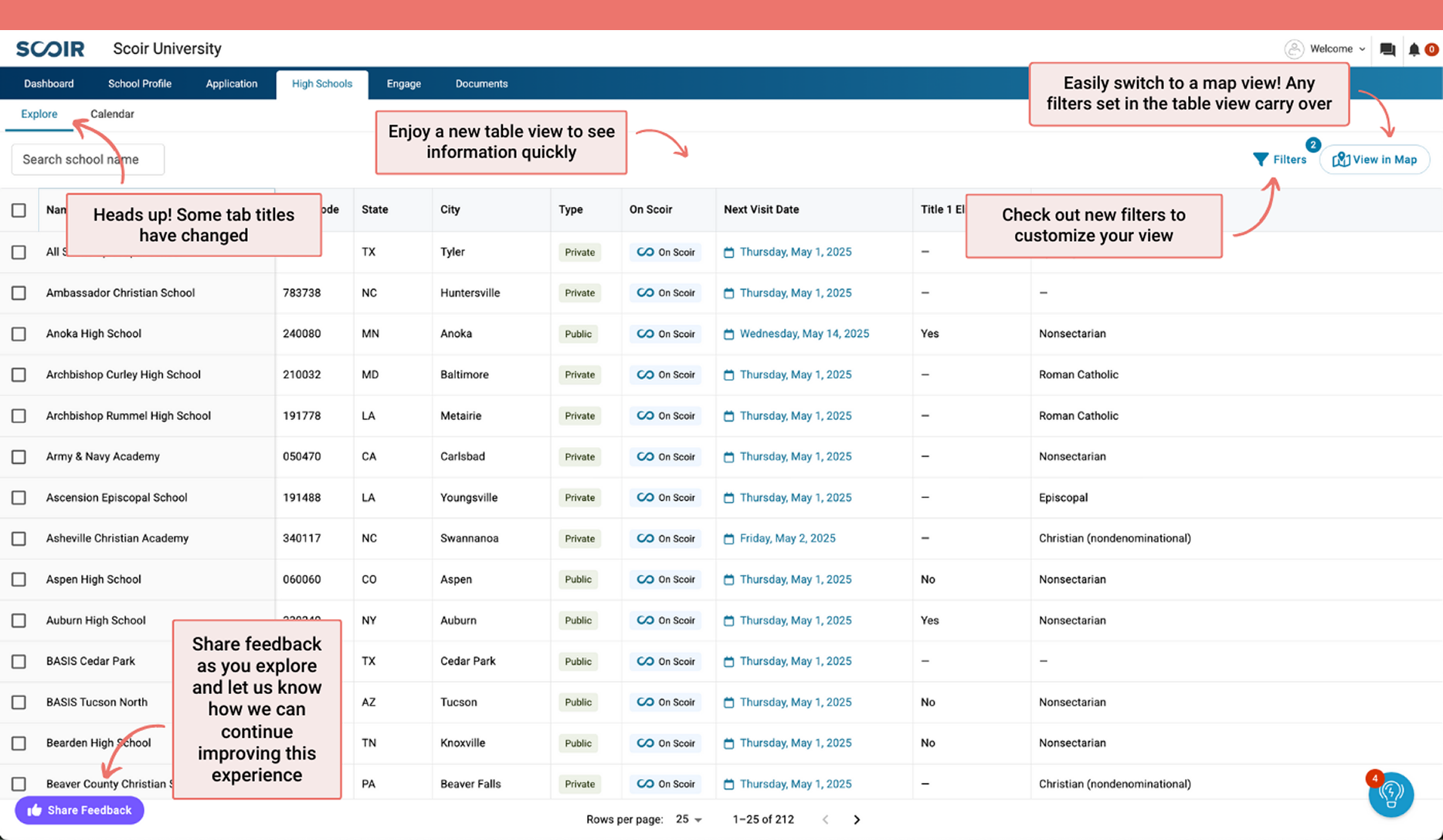Screen dimensions: 1443x840
Task: Check the Anoka High School row
Action: coord(19,334)
